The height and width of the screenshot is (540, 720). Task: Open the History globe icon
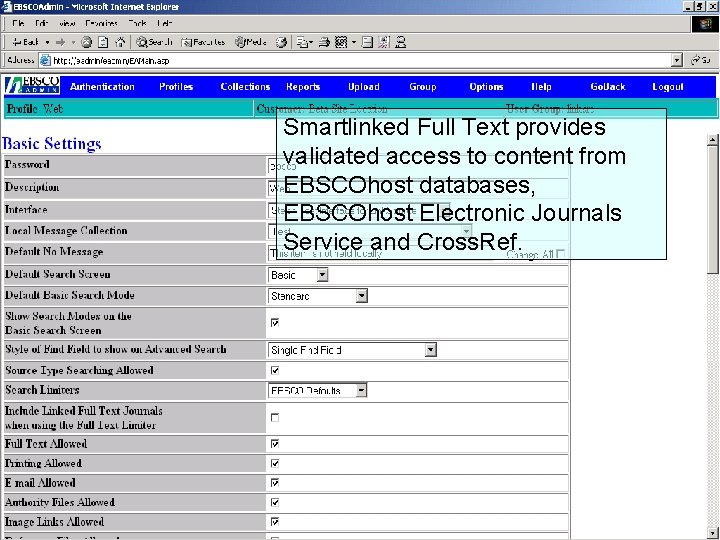pyautogui.click(x=281, y=42)
